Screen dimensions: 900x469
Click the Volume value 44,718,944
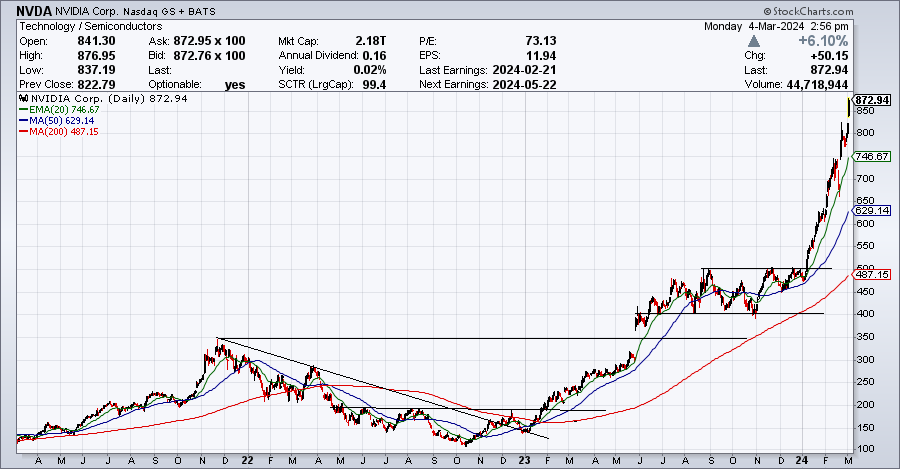(x=815, y=84)
